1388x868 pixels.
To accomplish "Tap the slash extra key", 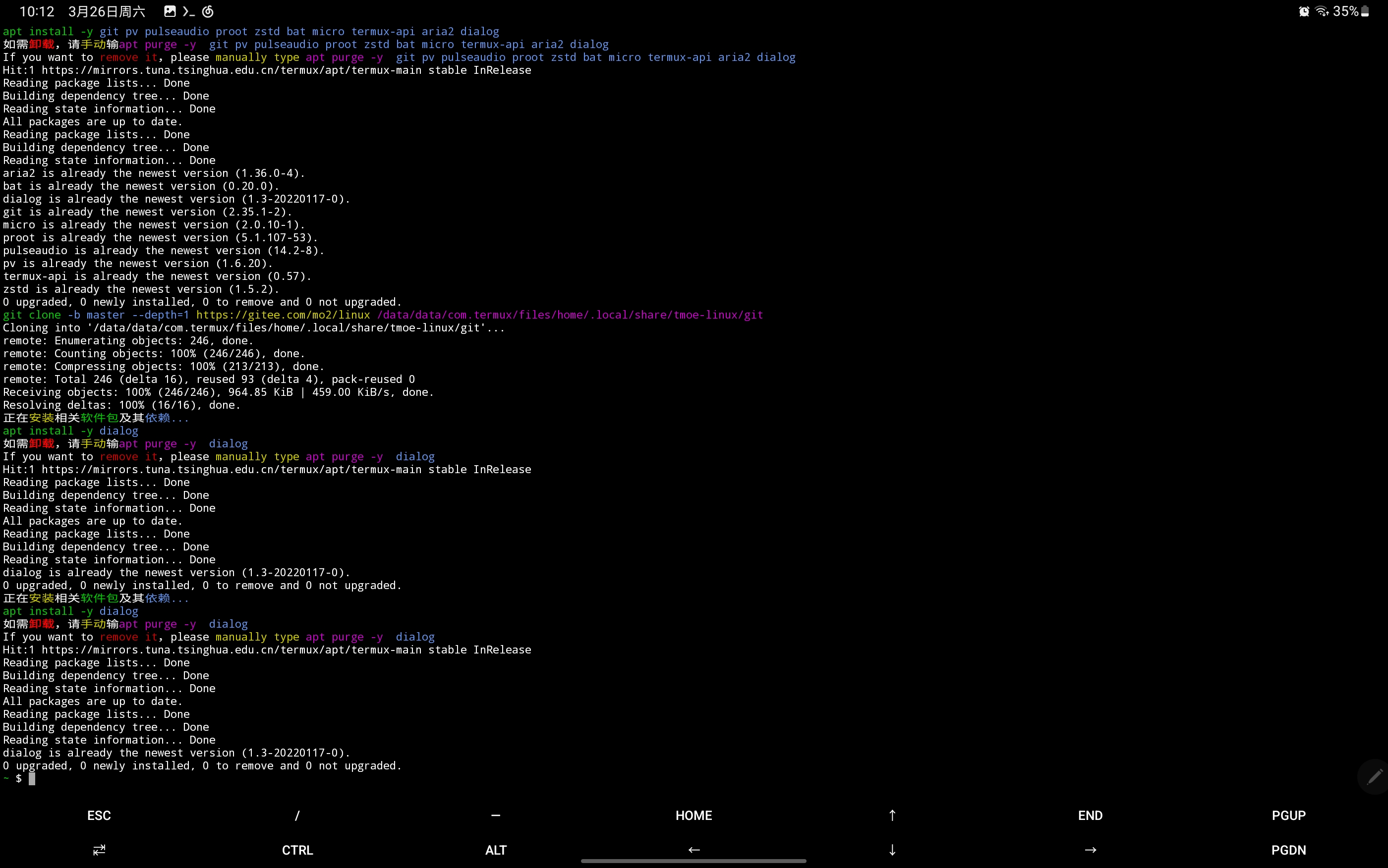I will click(x=297, y=815).
